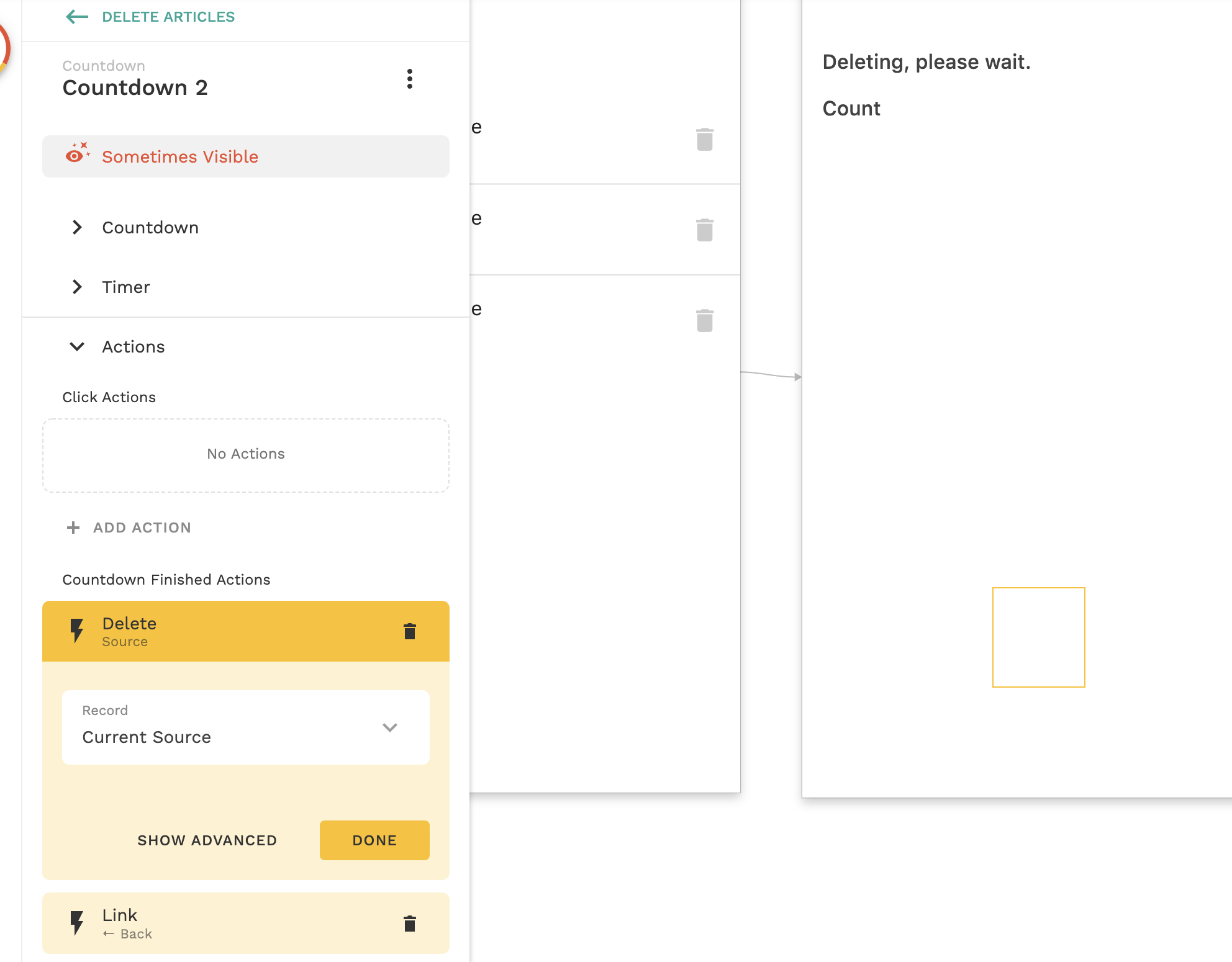Click the third list item trash icon
Screen dimensions: 1232x962
tap(704, 321)
